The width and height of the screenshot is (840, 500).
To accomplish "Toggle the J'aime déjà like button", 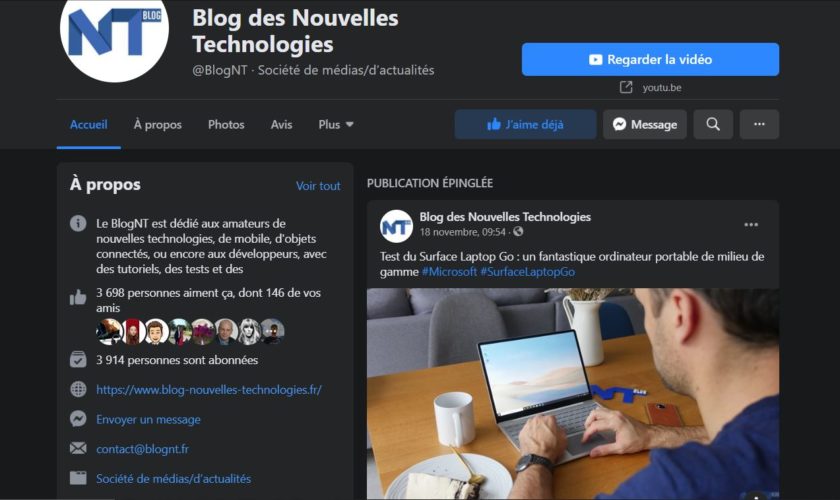I will 526,124.
